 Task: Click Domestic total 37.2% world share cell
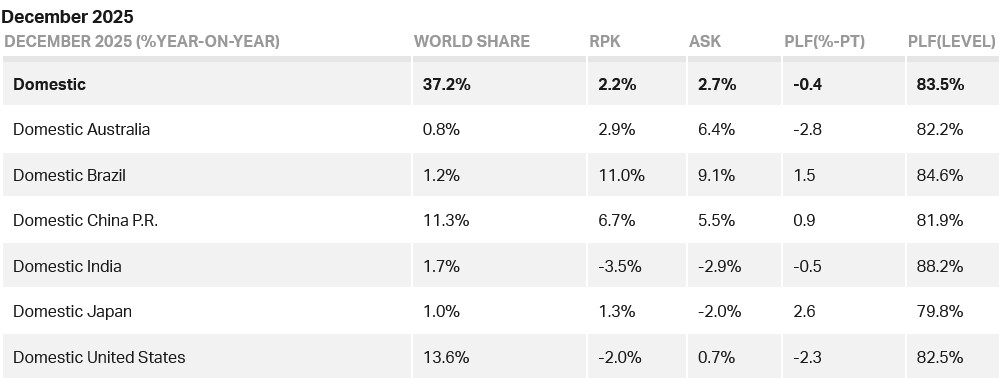(x=447, y=84)
